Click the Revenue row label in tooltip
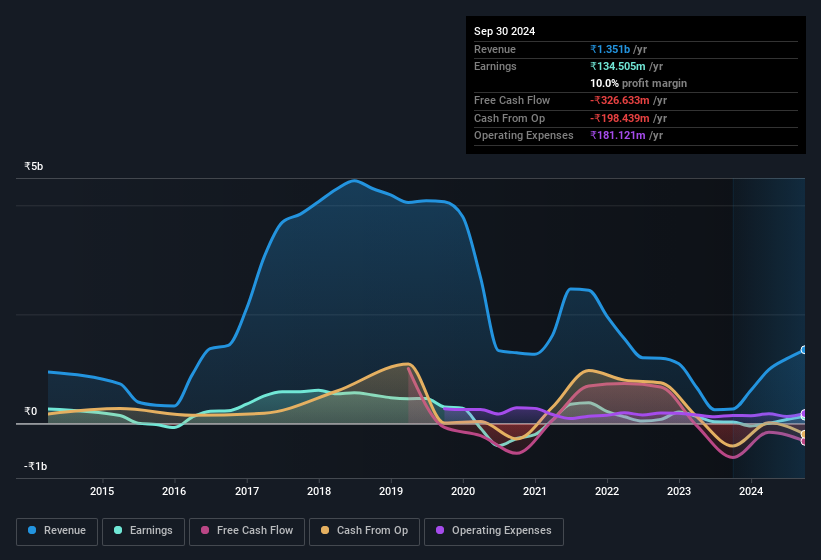Screen dimensions: 821x560 coord(495,49)
